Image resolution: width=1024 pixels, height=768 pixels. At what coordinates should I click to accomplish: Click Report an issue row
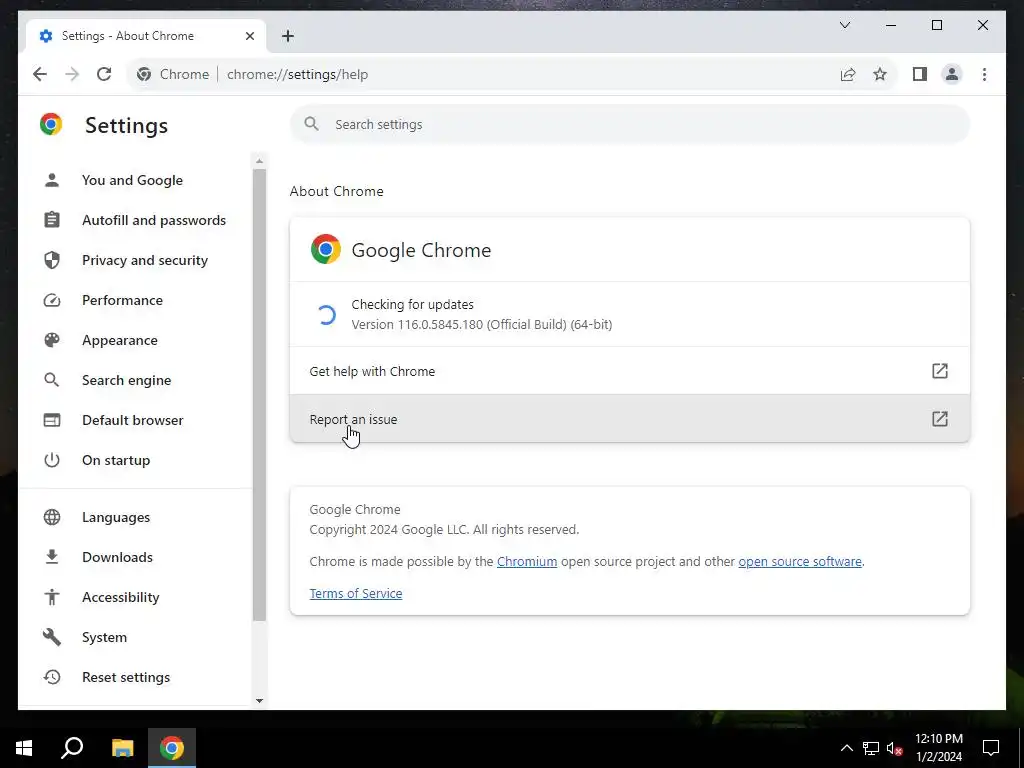click(630, 419)
